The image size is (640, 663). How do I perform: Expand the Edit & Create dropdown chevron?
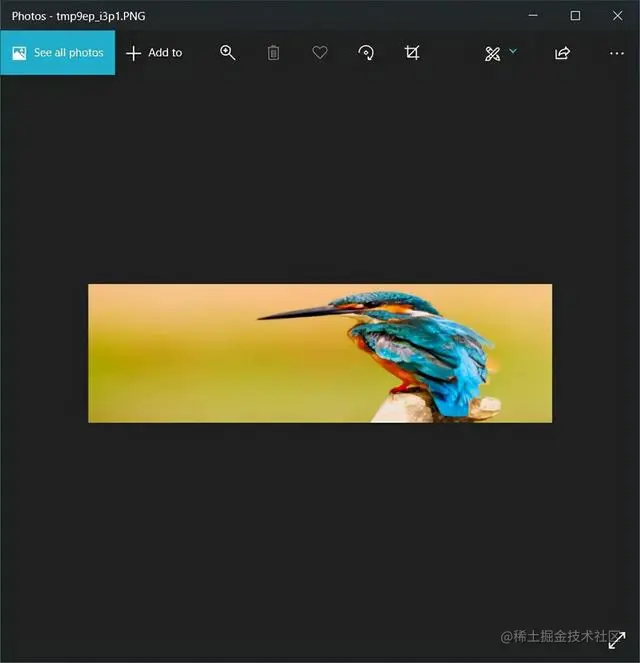(513, 51)
